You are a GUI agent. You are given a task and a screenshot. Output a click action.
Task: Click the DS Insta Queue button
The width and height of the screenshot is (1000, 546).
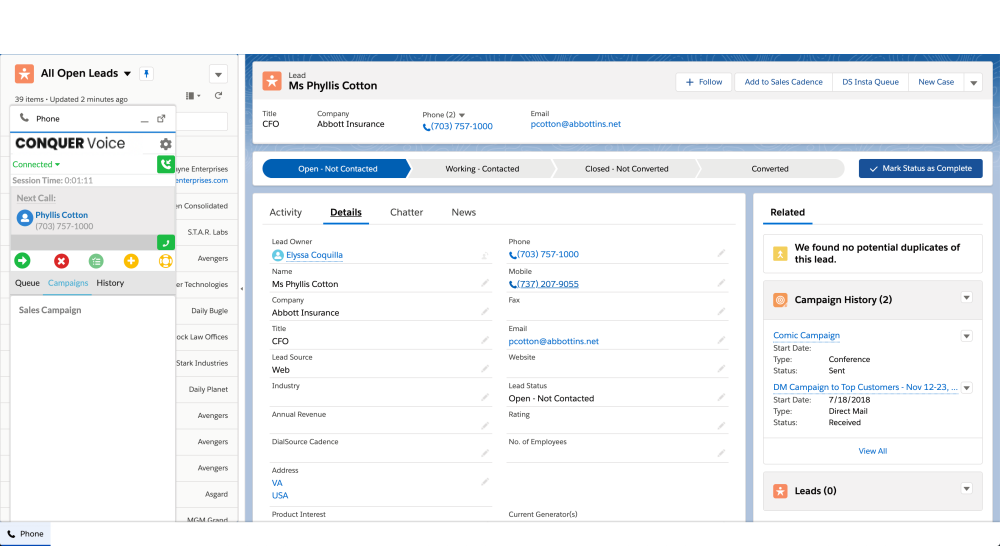coord(870,82)
